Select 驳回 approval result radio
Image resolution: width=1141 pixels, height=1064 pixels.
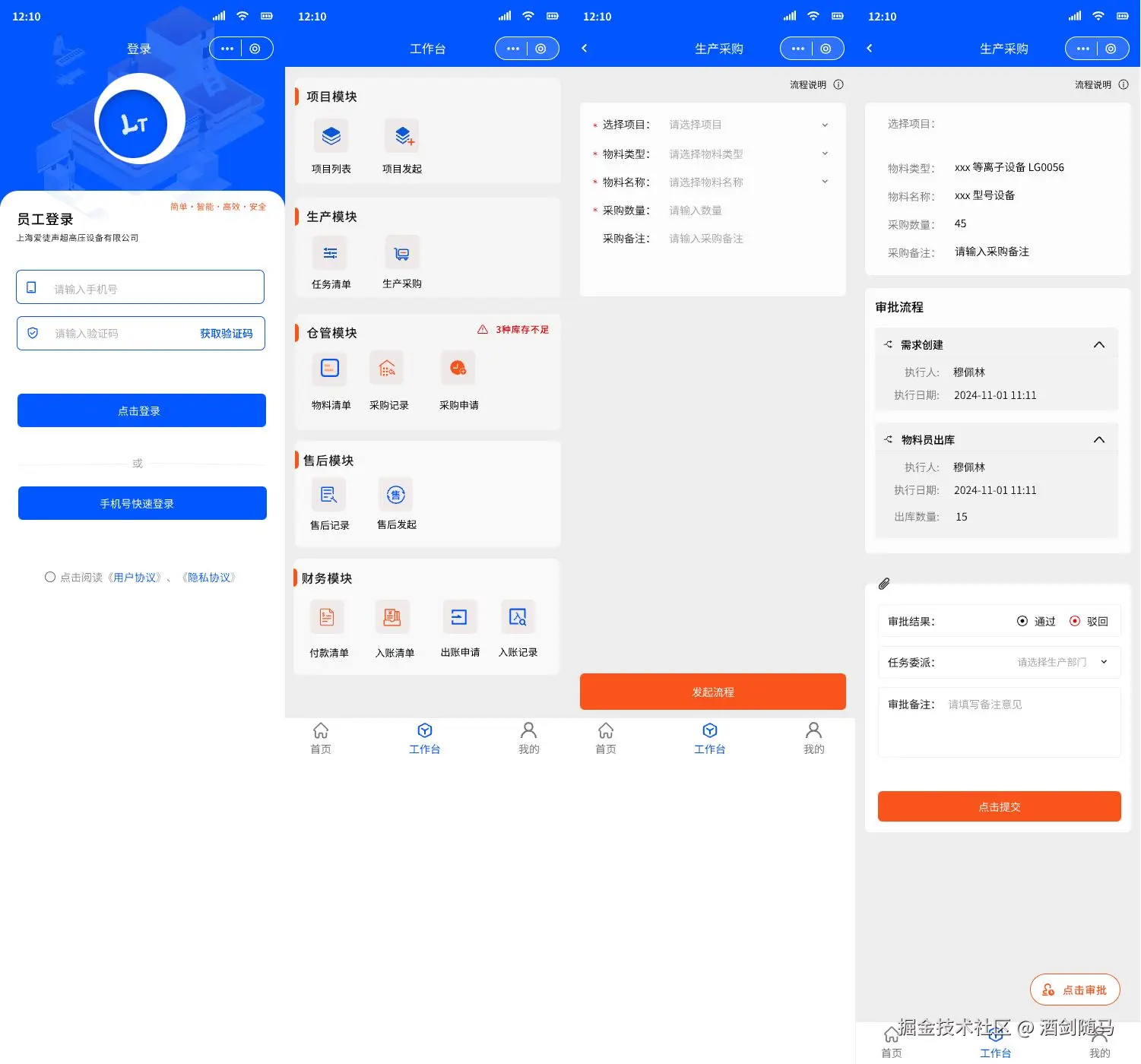[1075, 621]
